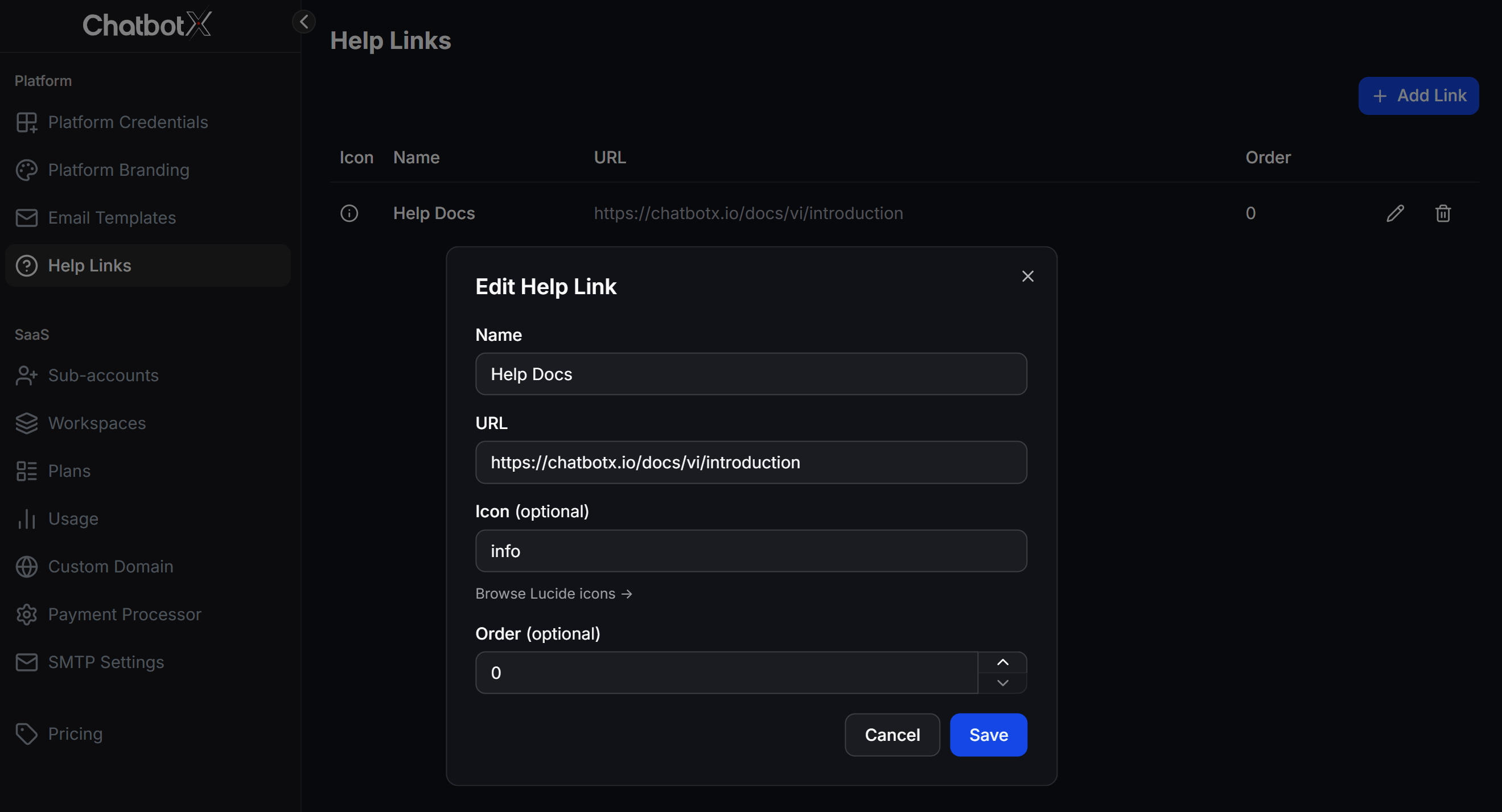1502x812 pixels.
Task: Click the Icon column header
Action: coord(357,158)
